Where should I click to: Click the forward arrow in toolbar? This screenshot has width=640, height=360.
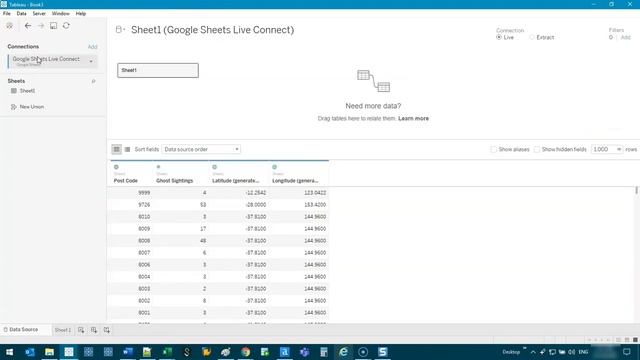(41, 26)
